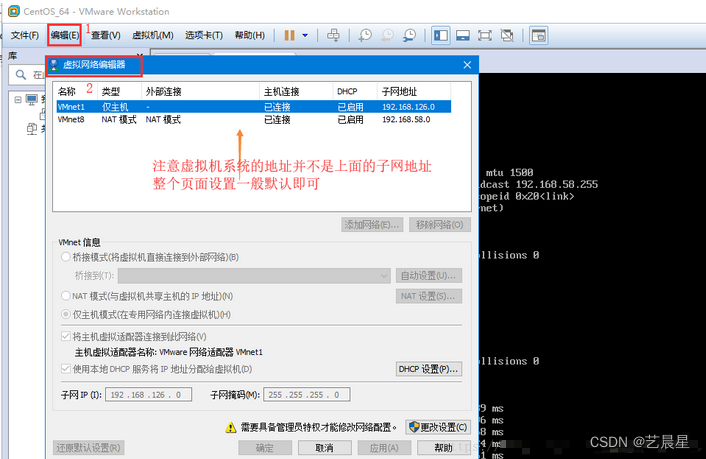Click the 添加网络(E)... button
The height and width of the screenshot is (459, 706).
tap(372, 225)
